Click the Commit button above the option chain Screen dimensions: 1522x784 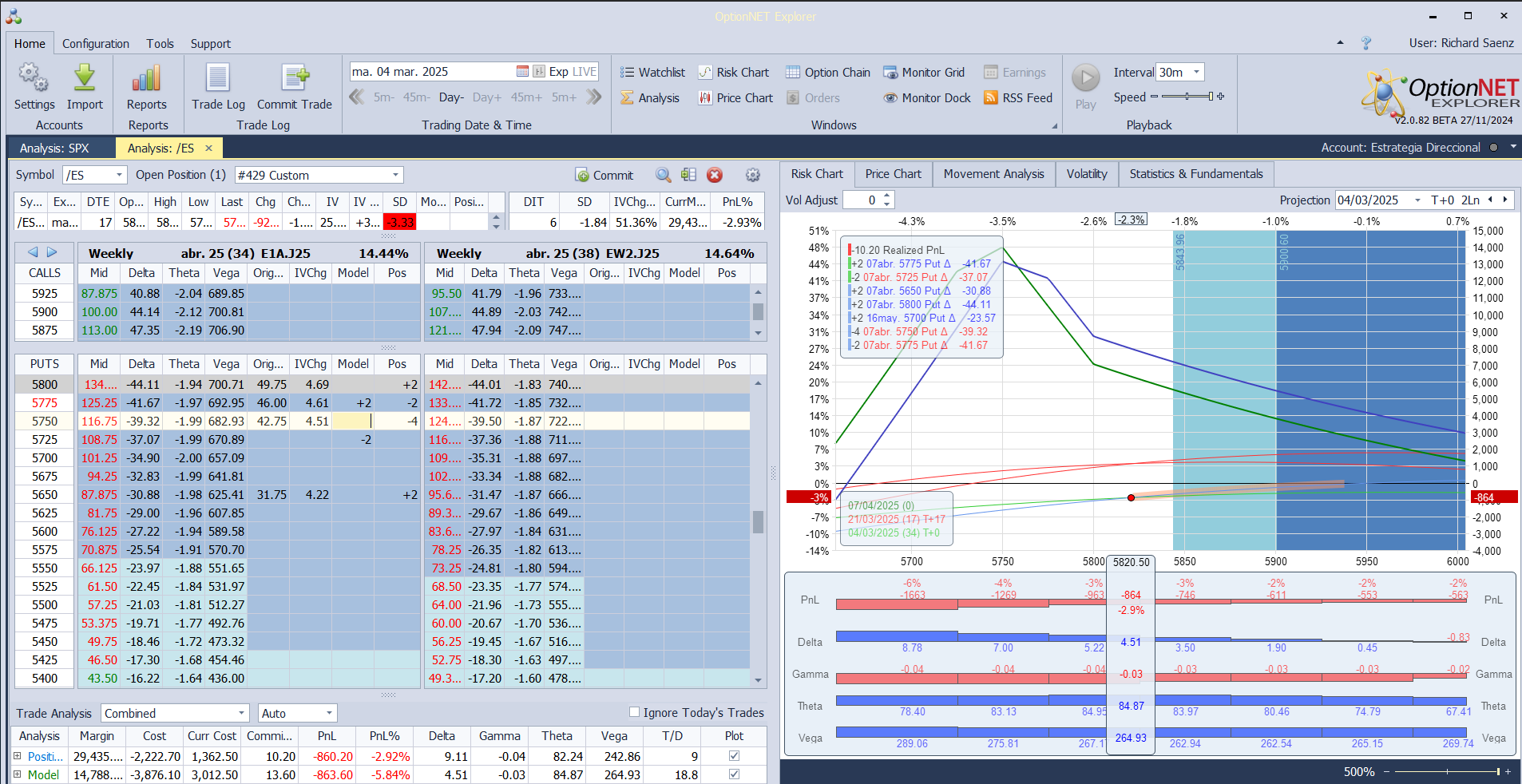coord(604,175)
